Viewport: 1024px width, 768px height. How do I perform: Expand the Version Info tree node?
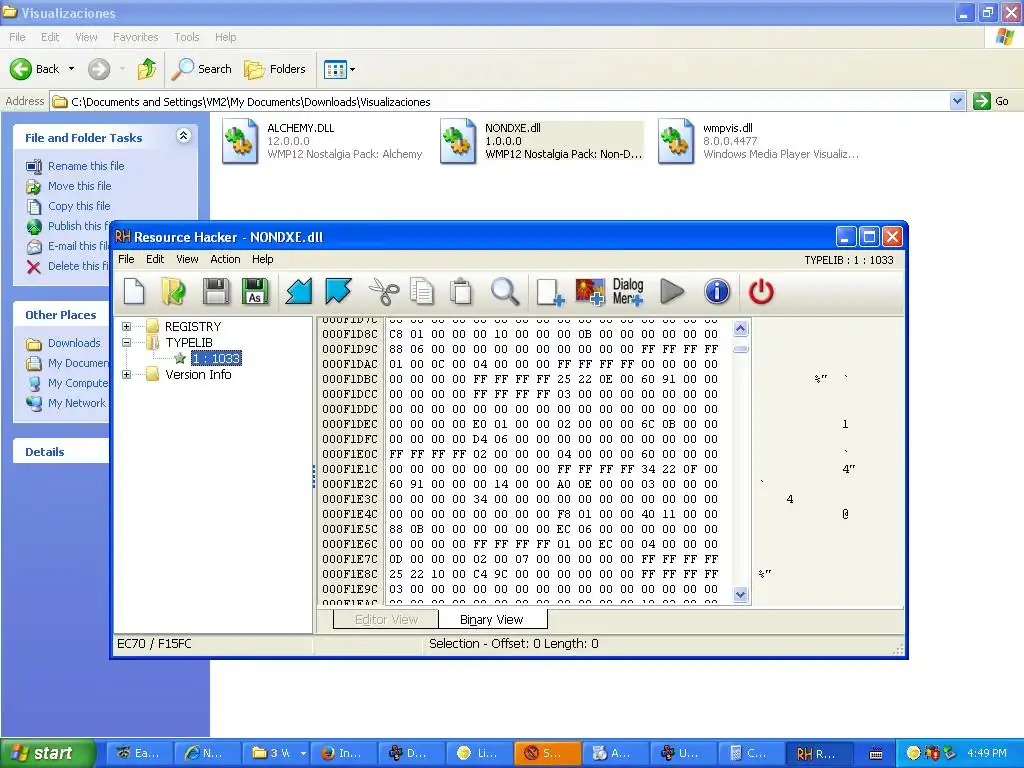[x=127, y=374]
